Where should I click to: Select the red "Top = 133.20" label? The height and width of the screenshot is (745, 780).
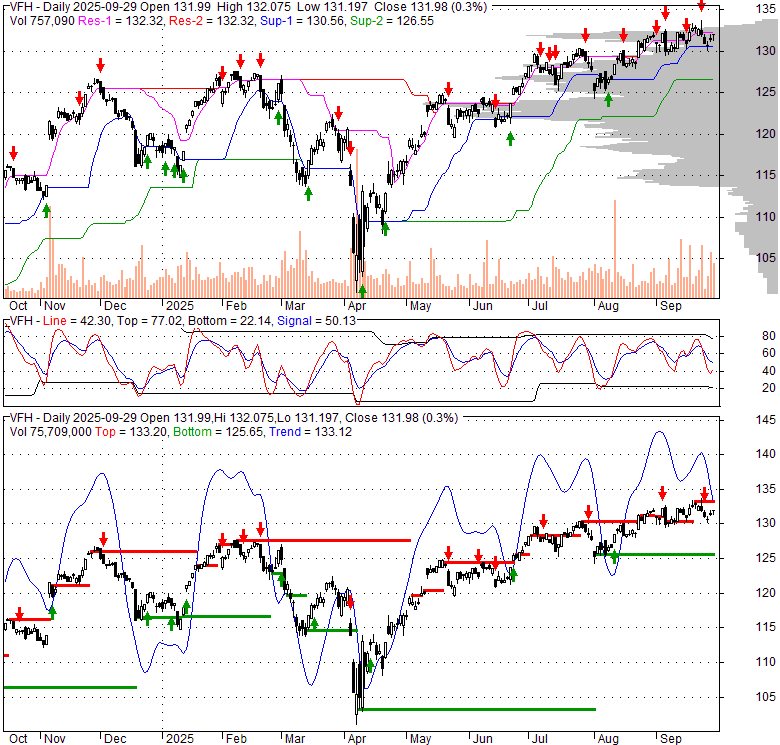pyautogui.click(x=130, y=432)
